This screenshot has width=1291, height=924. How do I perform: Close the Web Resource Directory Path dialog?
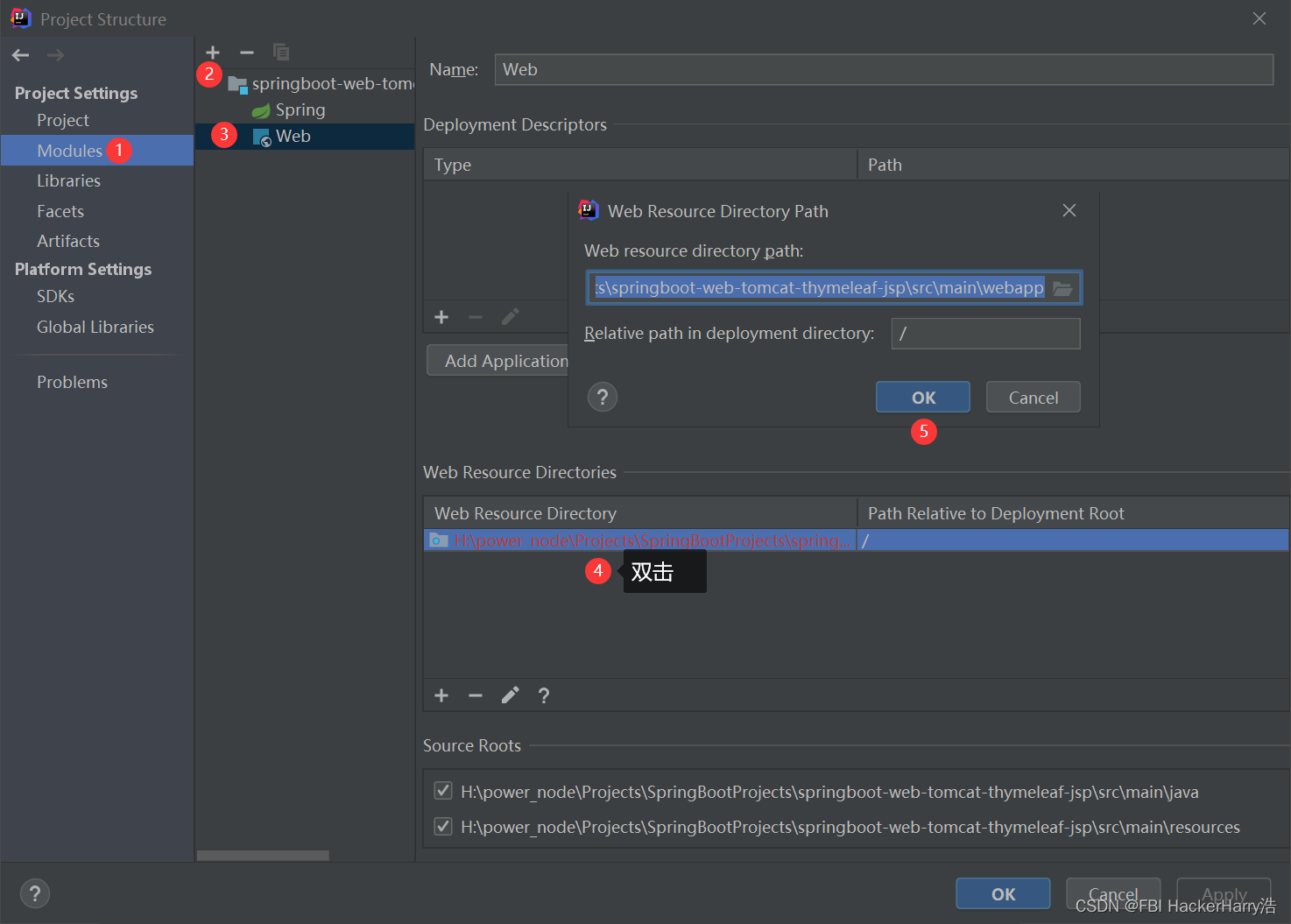(x=1069, y=210)
